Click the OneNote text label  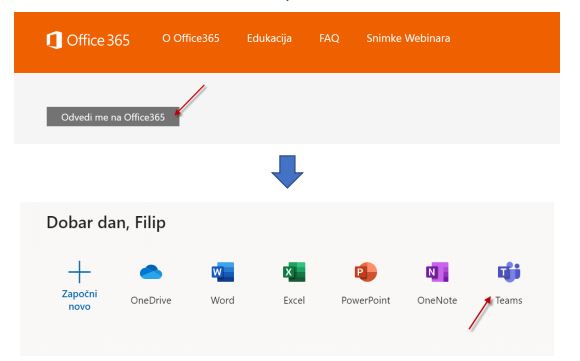point(437,300)
